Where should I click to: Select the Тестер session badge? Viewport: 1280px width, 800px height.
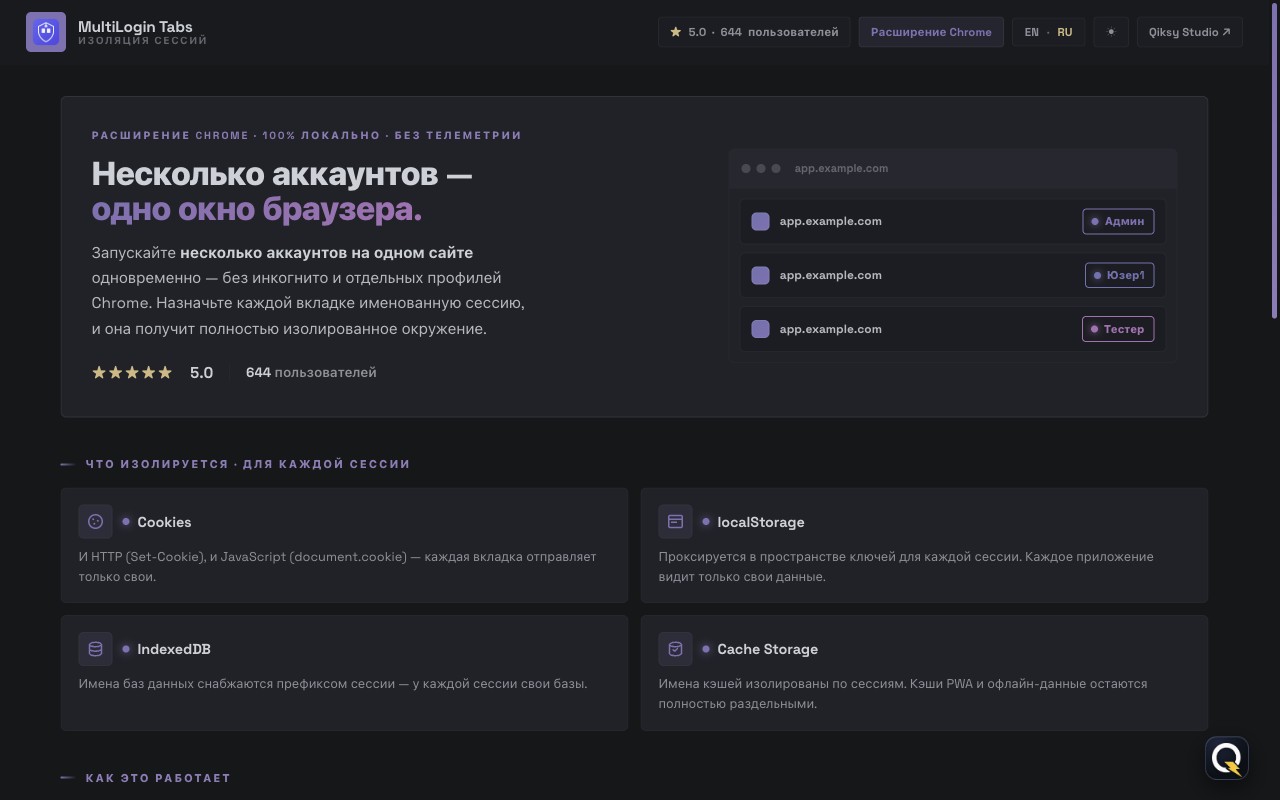tap(1118, 329)
